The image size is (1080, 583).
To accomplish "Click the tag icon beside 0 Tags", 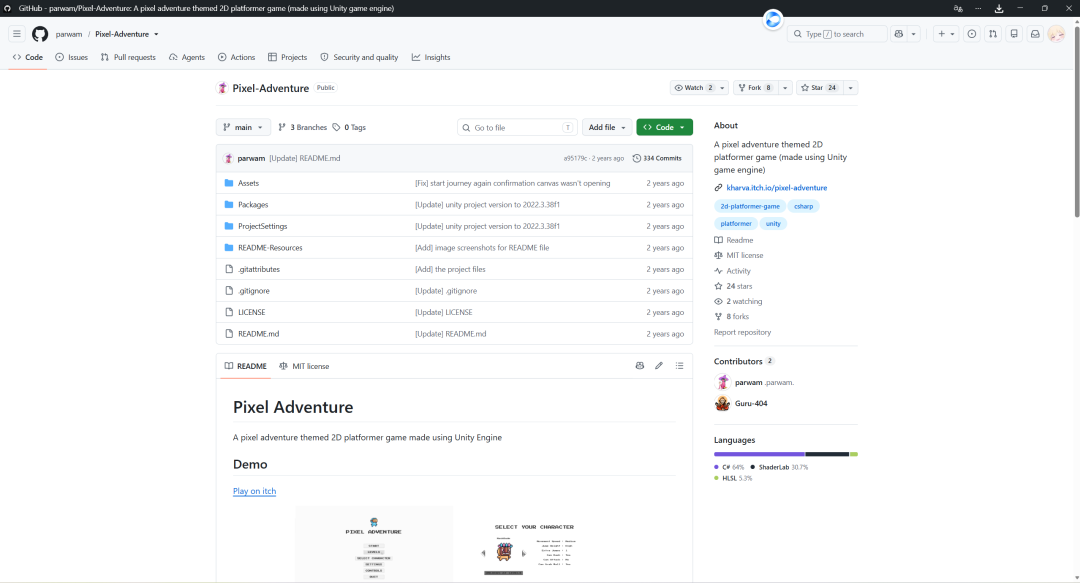I will pos(336,127).
